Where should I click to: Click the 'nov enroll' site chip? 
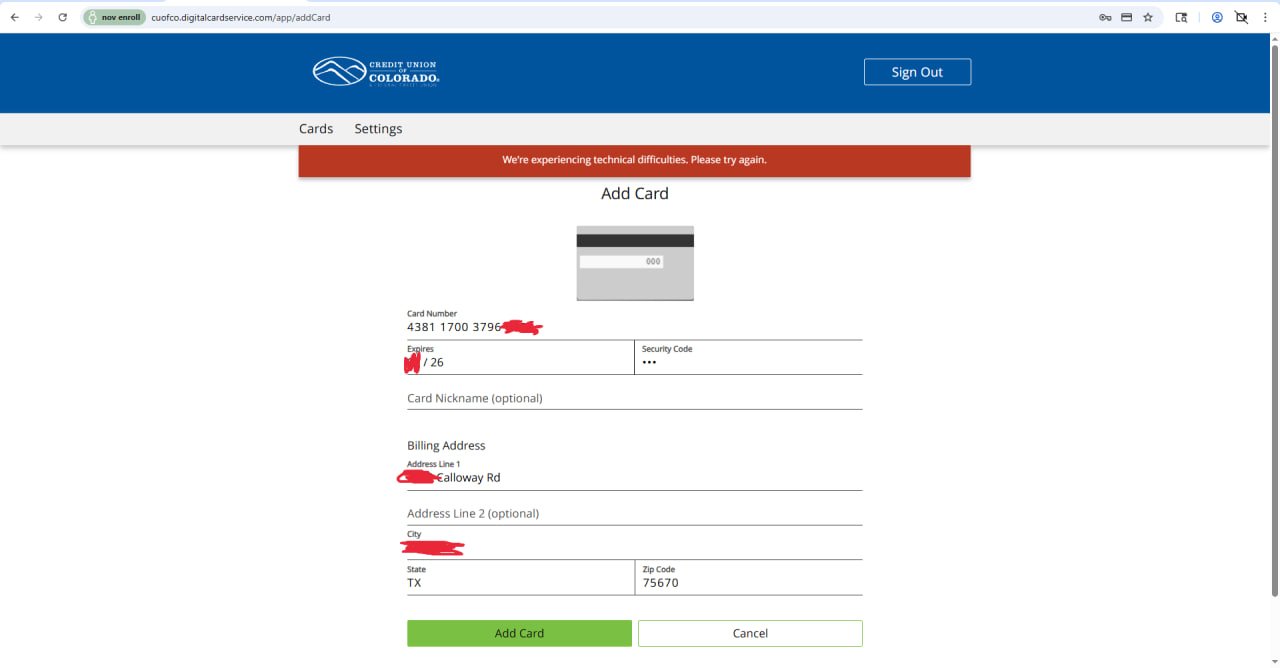pyautogui.click(x=114, y=17)
